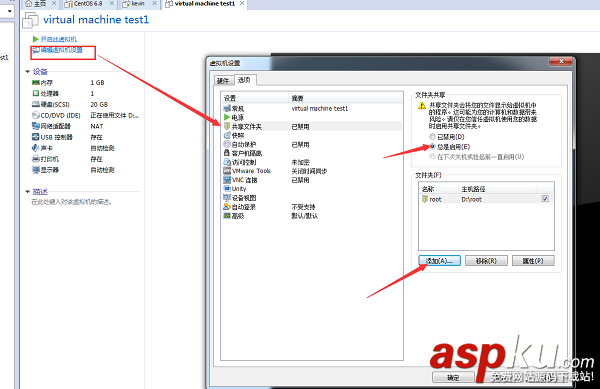Select the sound card icon
600x389 pixels.
pos(36,148)
